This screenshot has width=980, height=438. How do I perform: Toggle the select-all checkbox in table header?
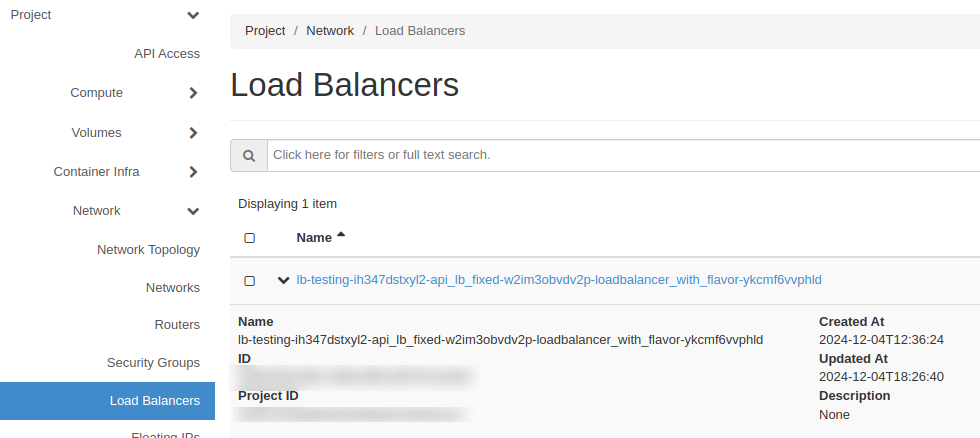point(250,238)
